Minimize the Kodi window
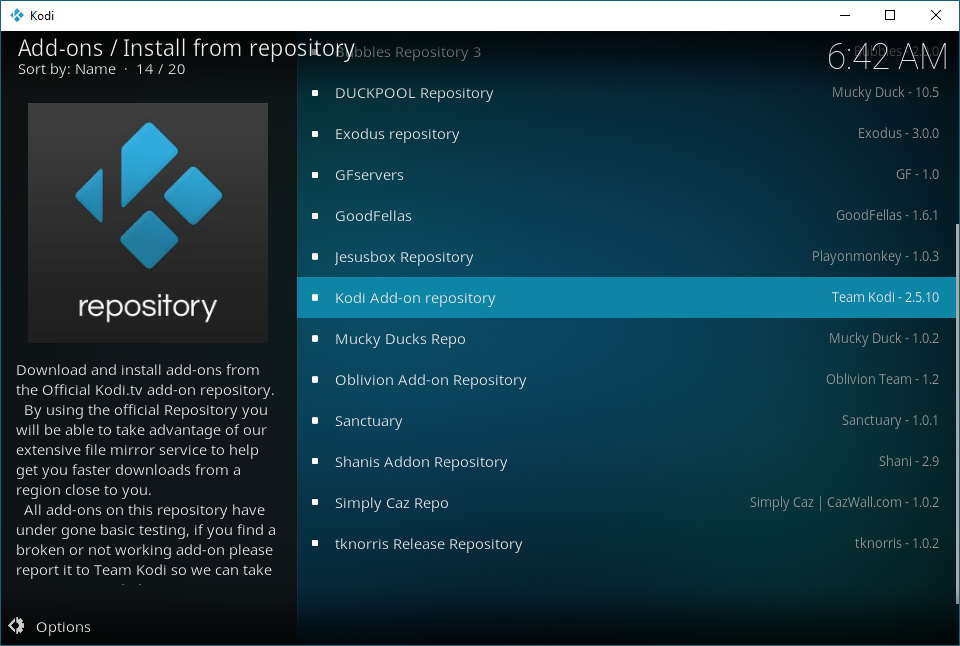 pos(845,15)
